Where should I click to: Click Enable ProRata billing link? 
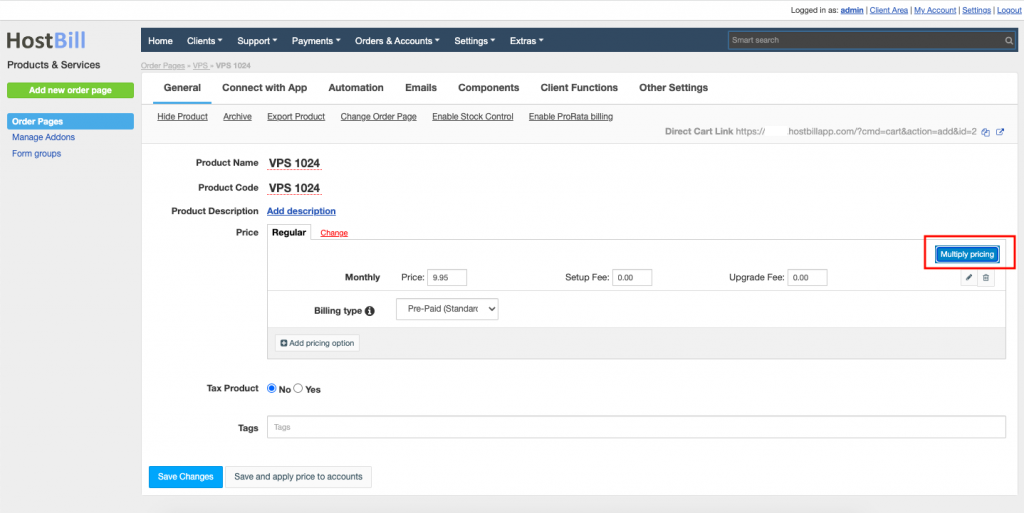pos(571,117)
